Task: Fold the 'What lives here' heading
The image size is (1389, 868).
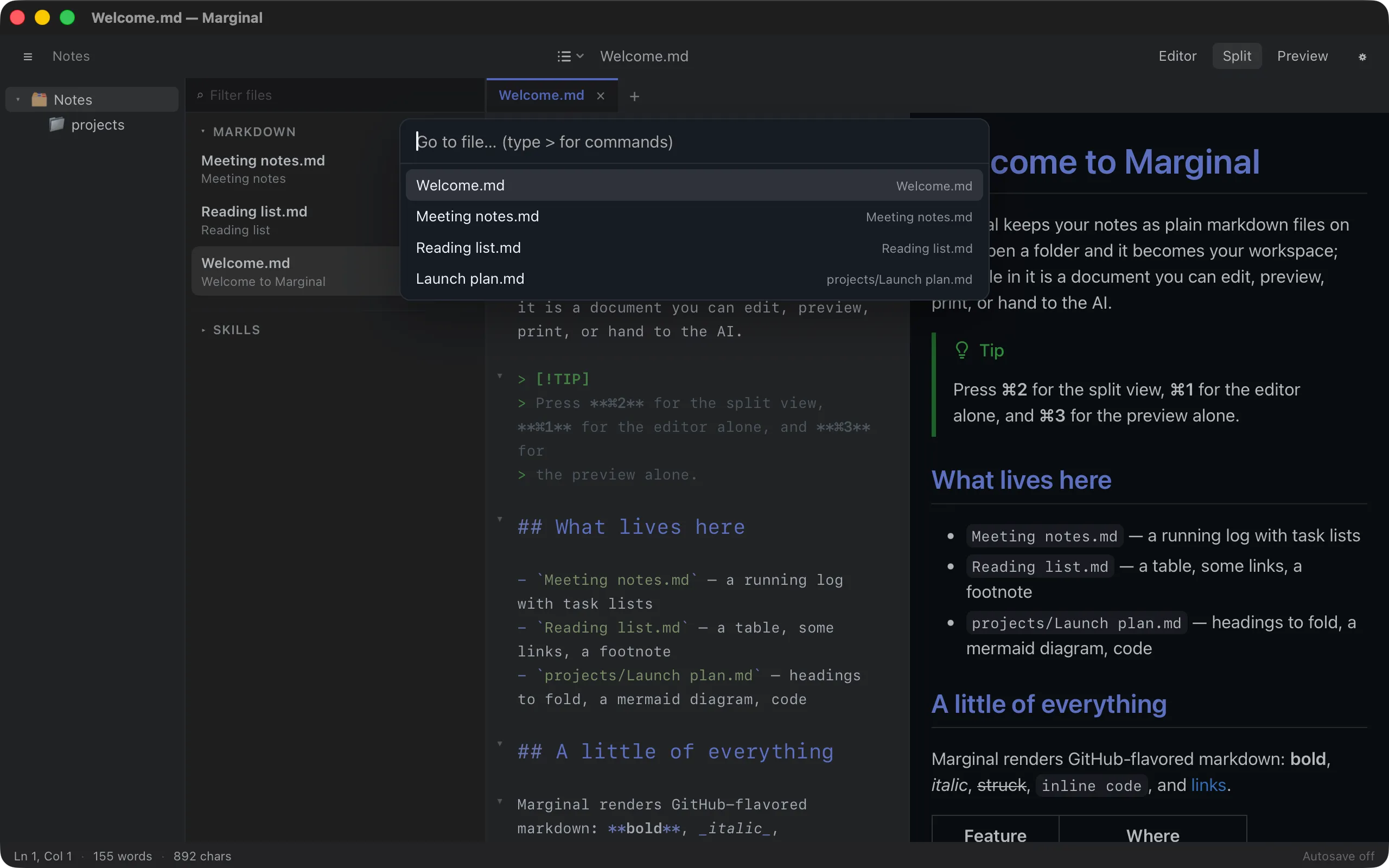Action: [500, 520]
